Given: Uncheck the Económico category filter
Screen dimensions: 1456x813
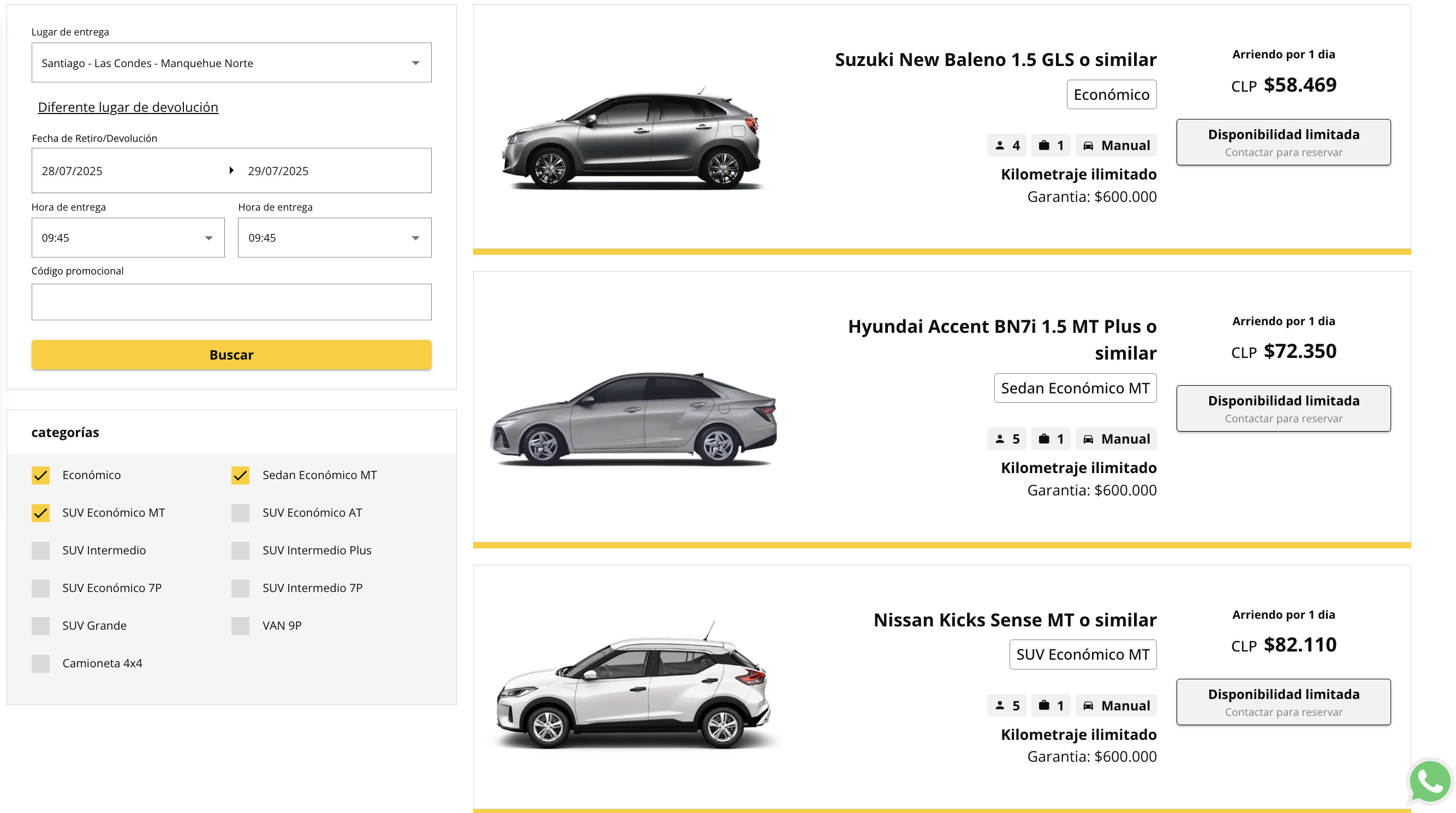Looking at the screenshot, I should [40, 475].
